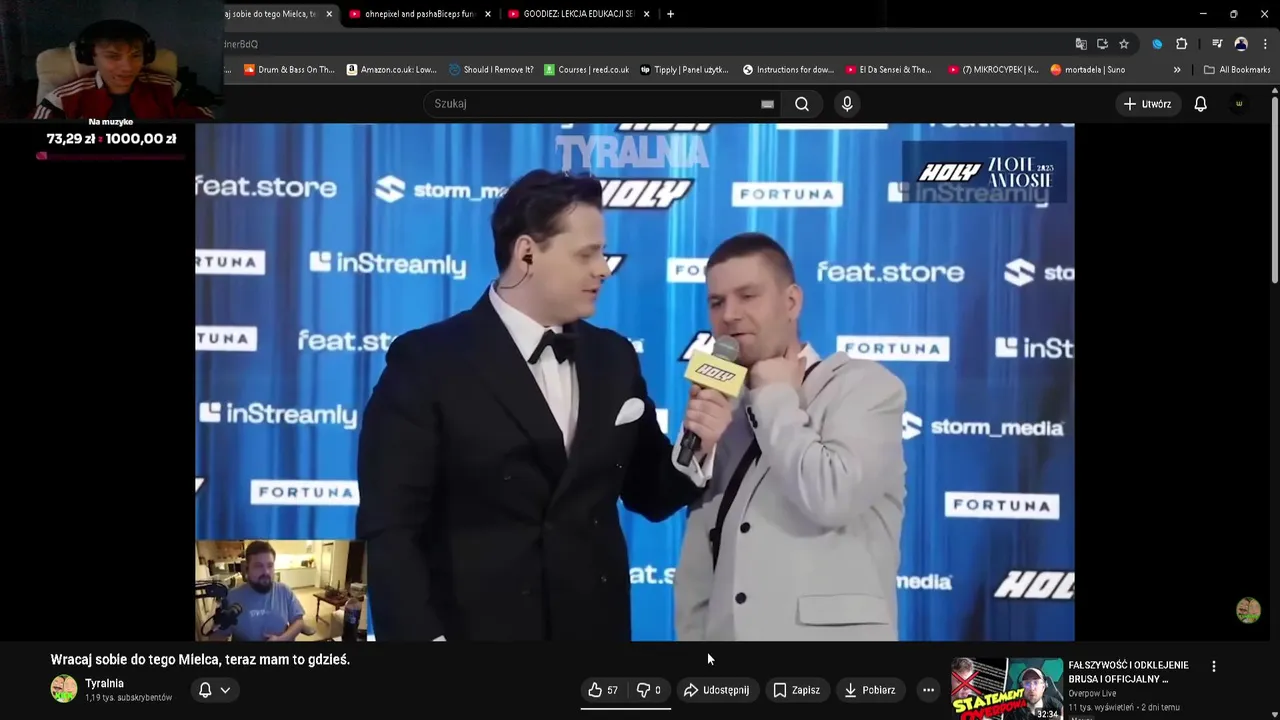Image resolution: width=1280 pixels, height=720 pixels.
Task: Restore down the Chrome window
Action: [1233, 14]
